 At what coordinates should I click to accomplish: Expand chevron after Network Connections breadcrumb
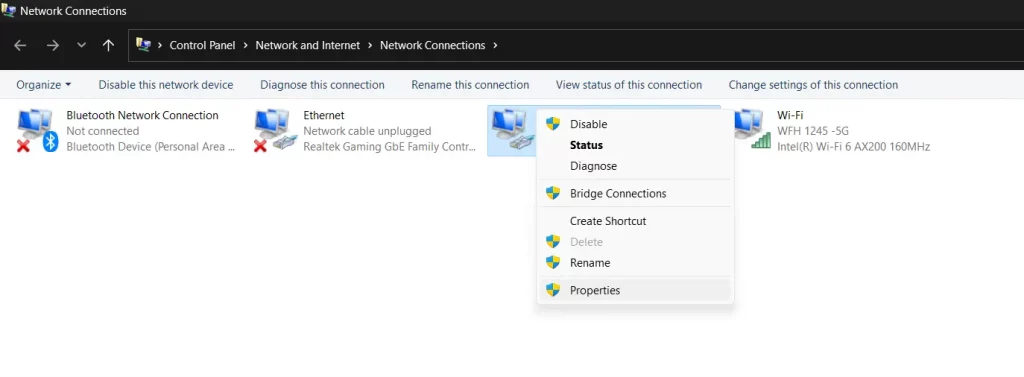point(495,45)
